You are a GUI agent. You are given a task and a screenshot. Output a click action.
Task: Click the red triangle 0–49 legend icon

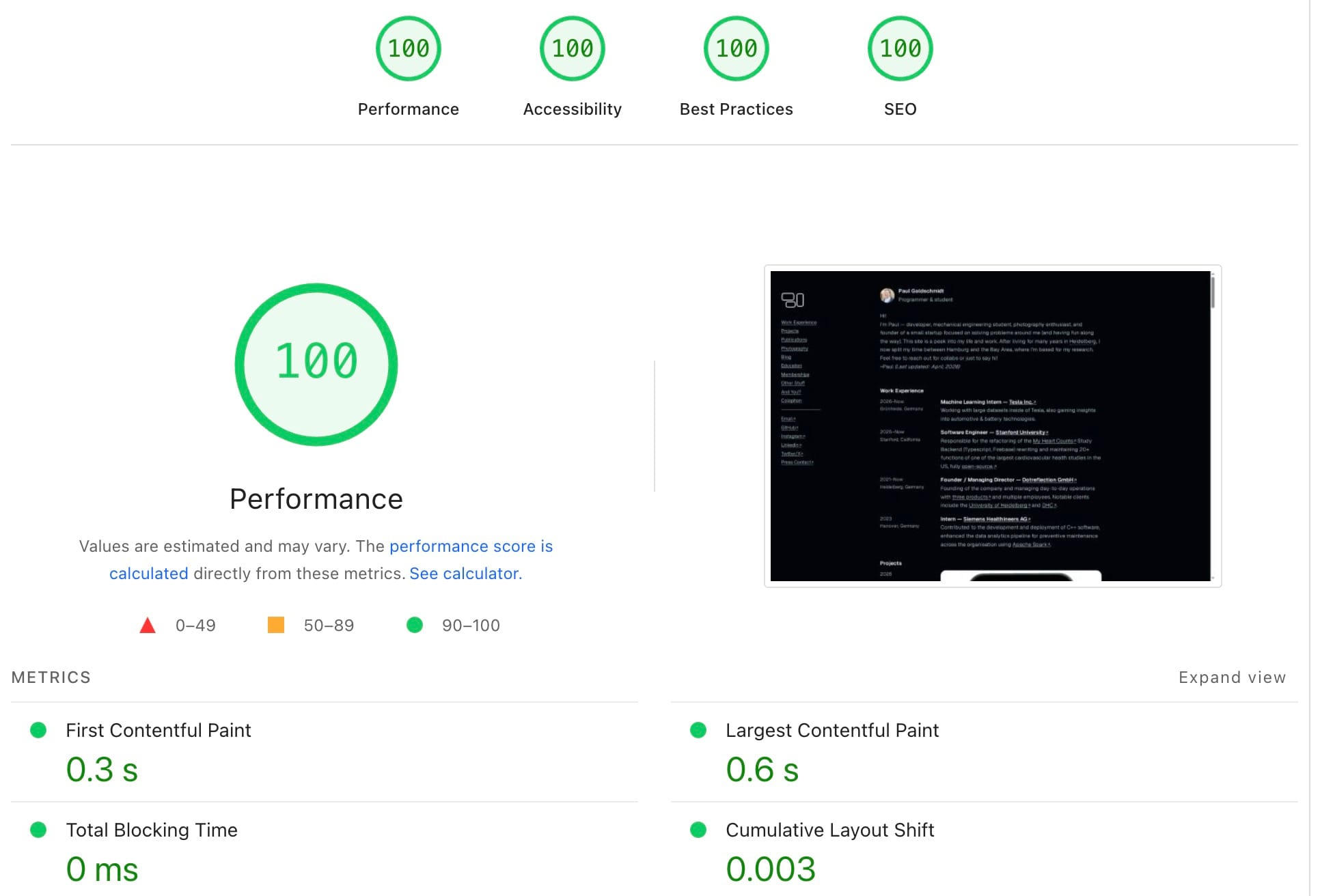pyautogui.click(x=148, y=625)
